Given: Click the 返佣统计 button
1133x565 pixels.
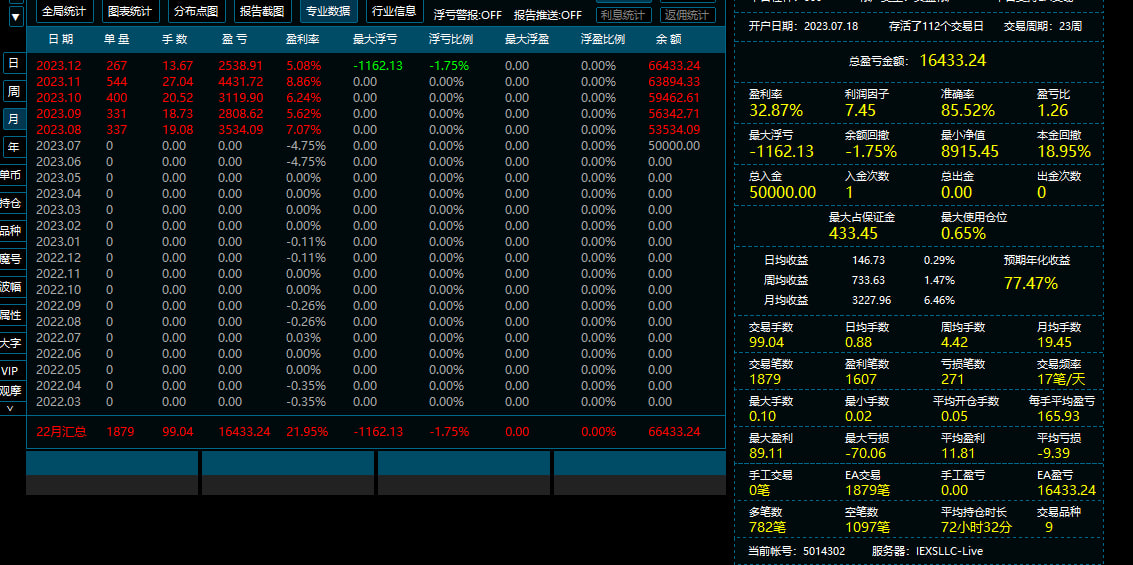Looking at the screenshot, I should [x=688, y=15].
